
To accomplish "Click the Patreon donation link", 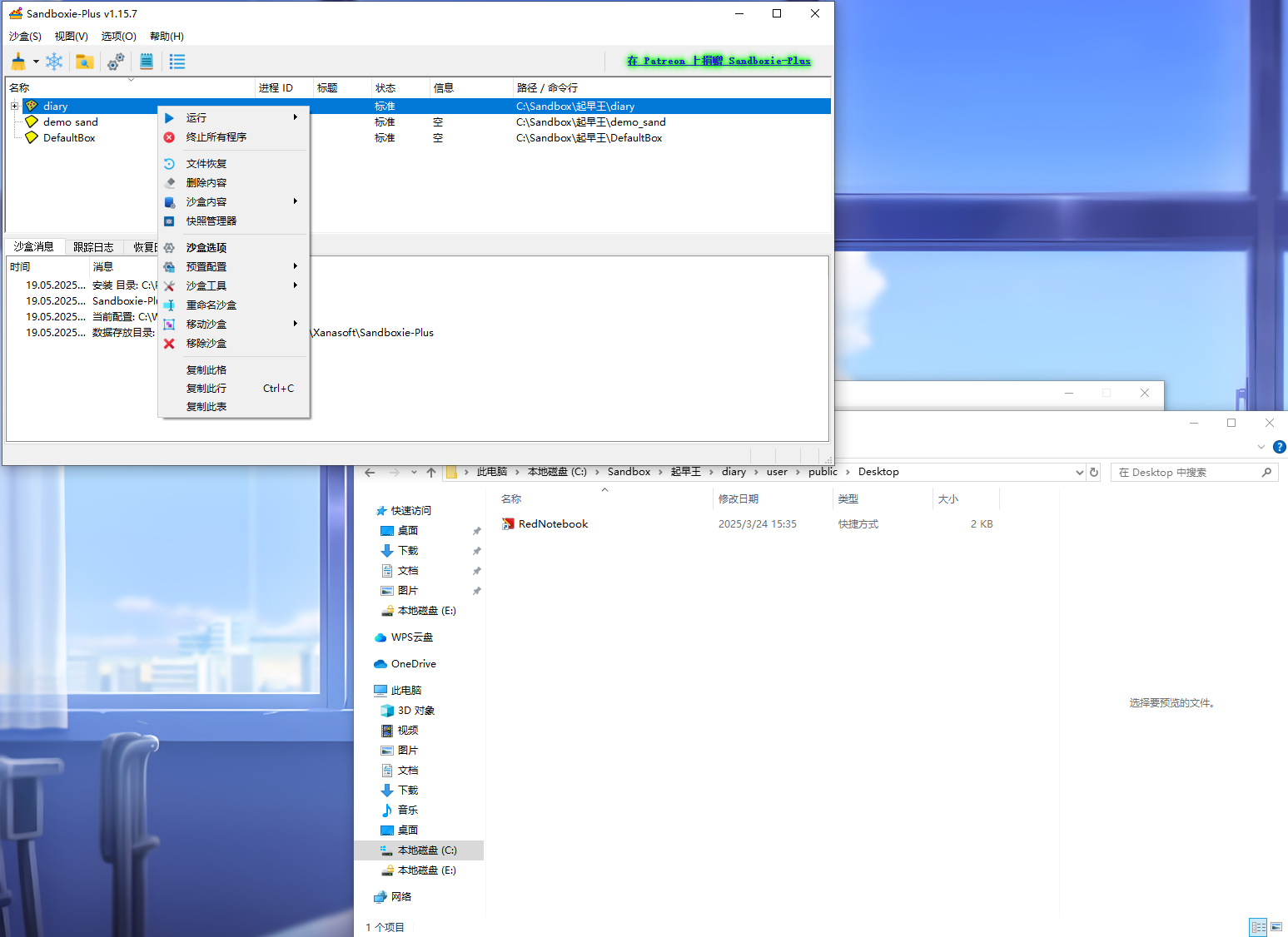I will point(719,61).
